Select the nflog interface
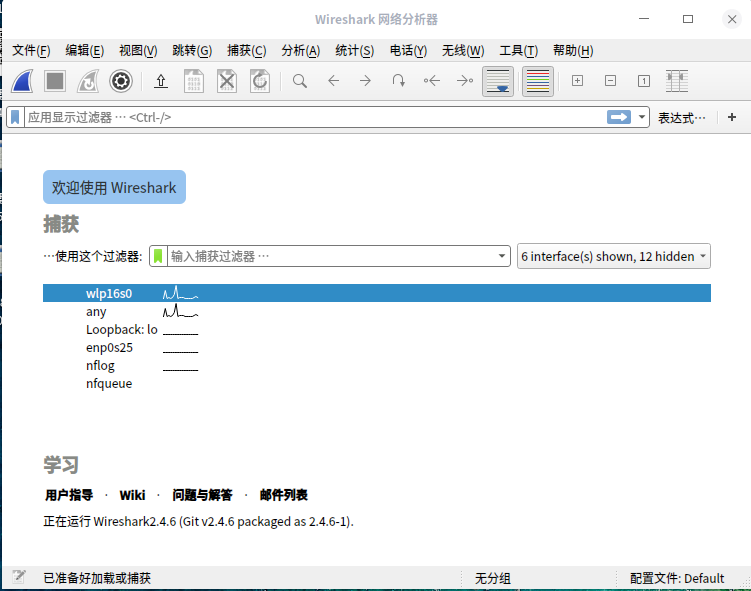The width and height of the screenshot is (751, 591). click(x=376, y=365)
